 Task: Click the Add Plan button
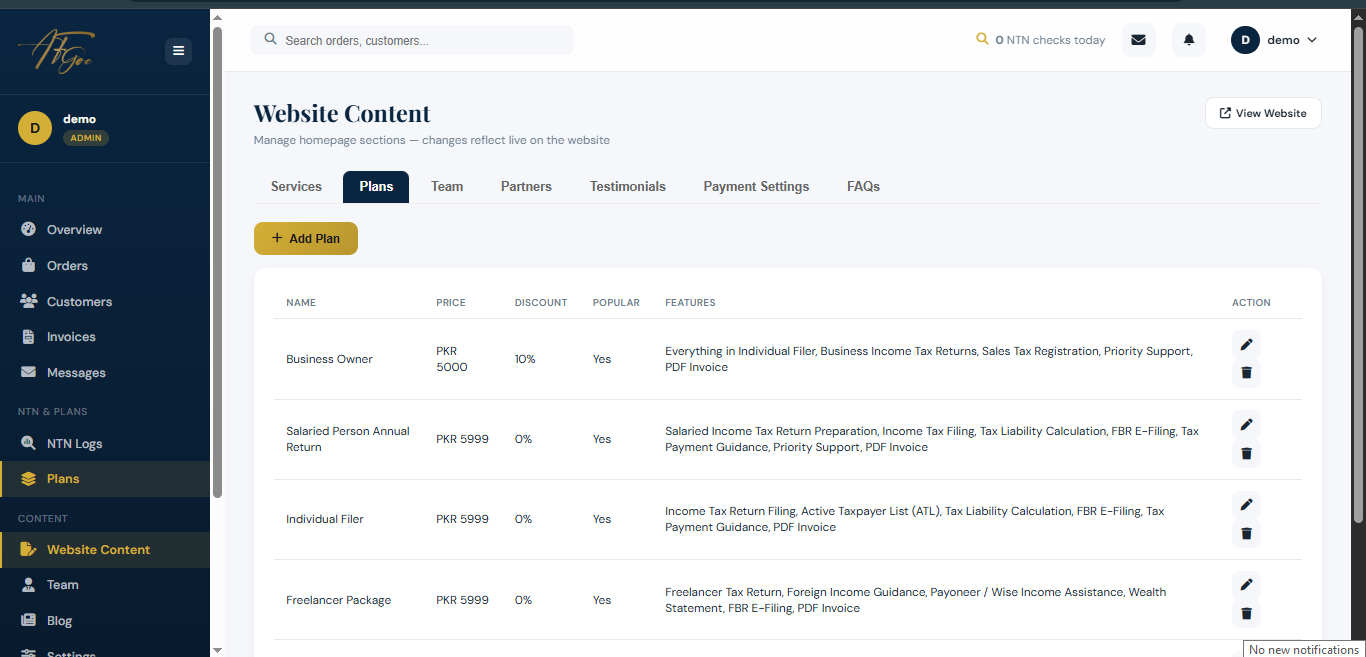tap(306, 239)
